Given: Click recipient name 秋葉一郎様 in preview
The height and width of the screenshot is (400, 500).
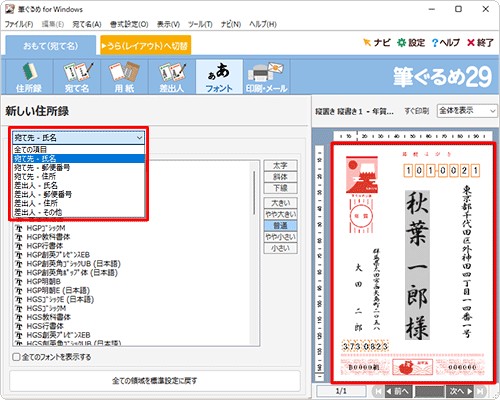Looking at the screenshot, I should coord(417,265).
